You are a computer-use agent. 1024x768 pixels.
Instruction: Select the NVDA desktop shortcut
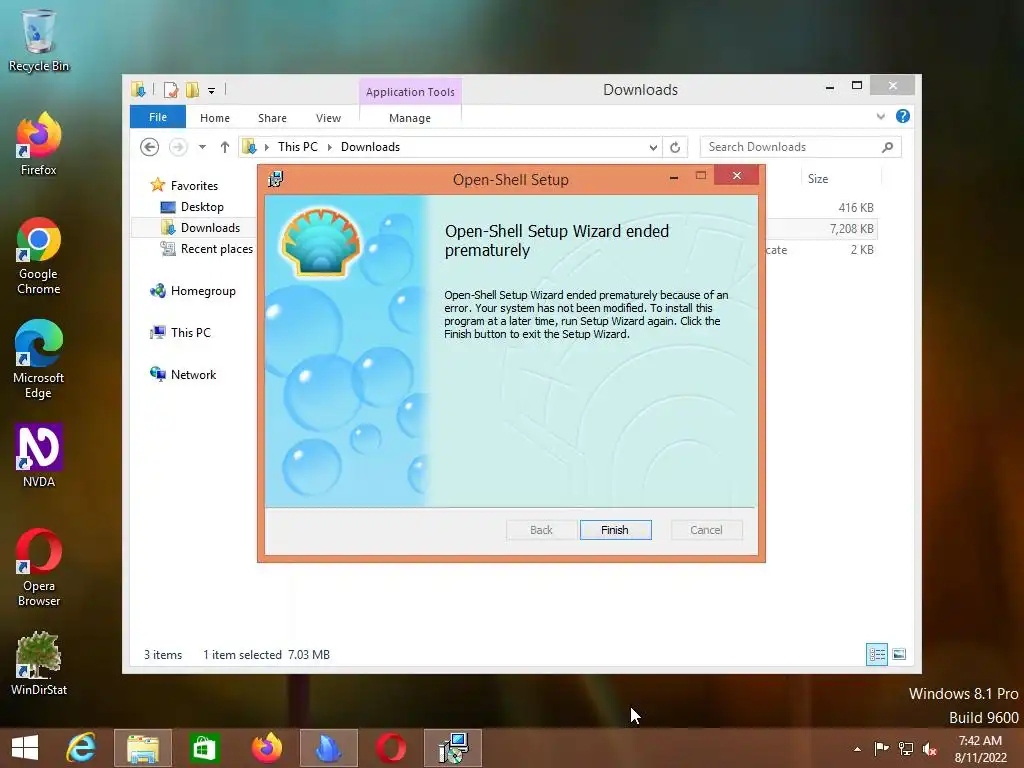pyautogui.click(x=39, y=456)
